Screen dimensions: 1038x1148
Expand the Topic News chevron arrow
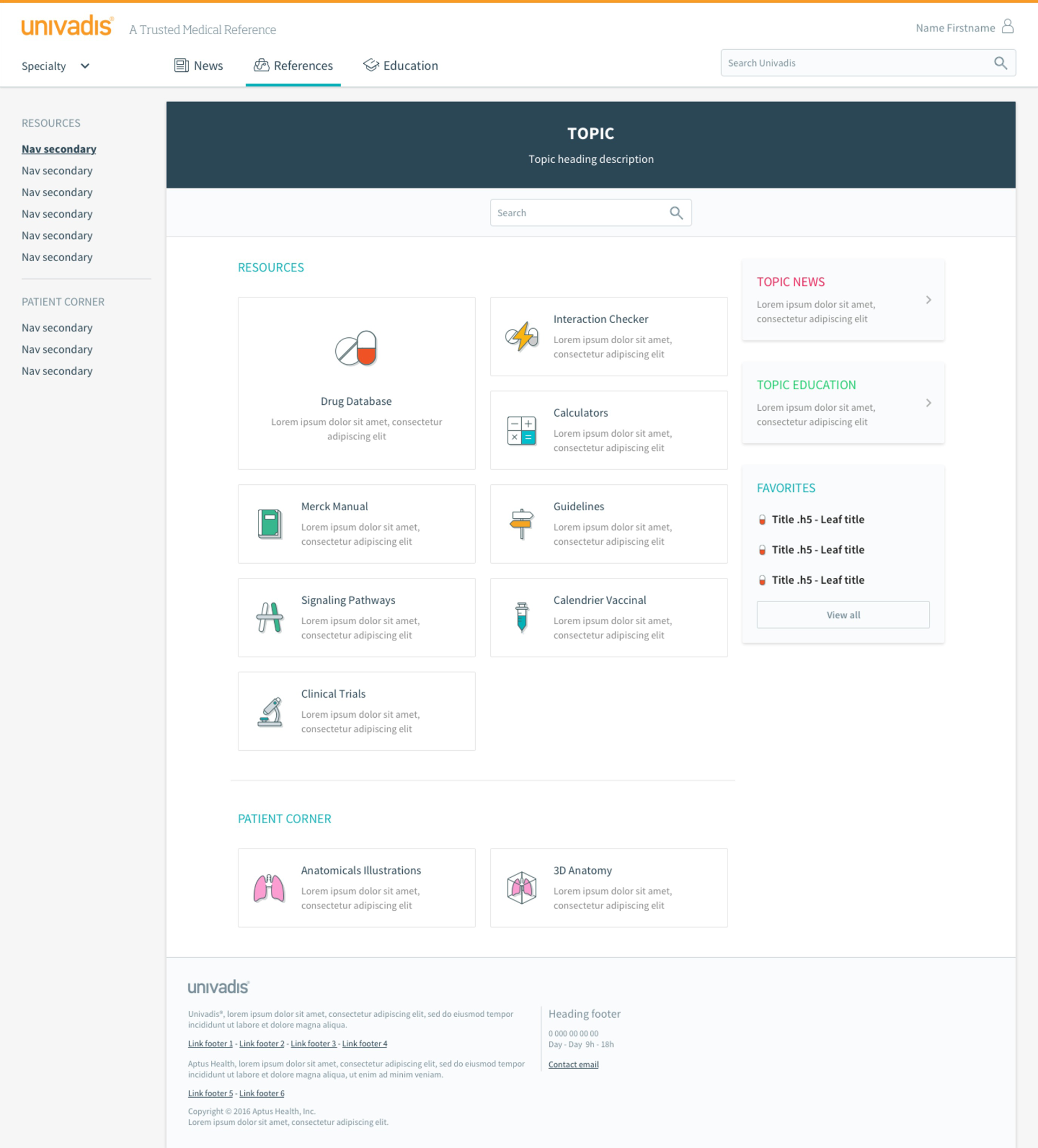coord(929,300)
